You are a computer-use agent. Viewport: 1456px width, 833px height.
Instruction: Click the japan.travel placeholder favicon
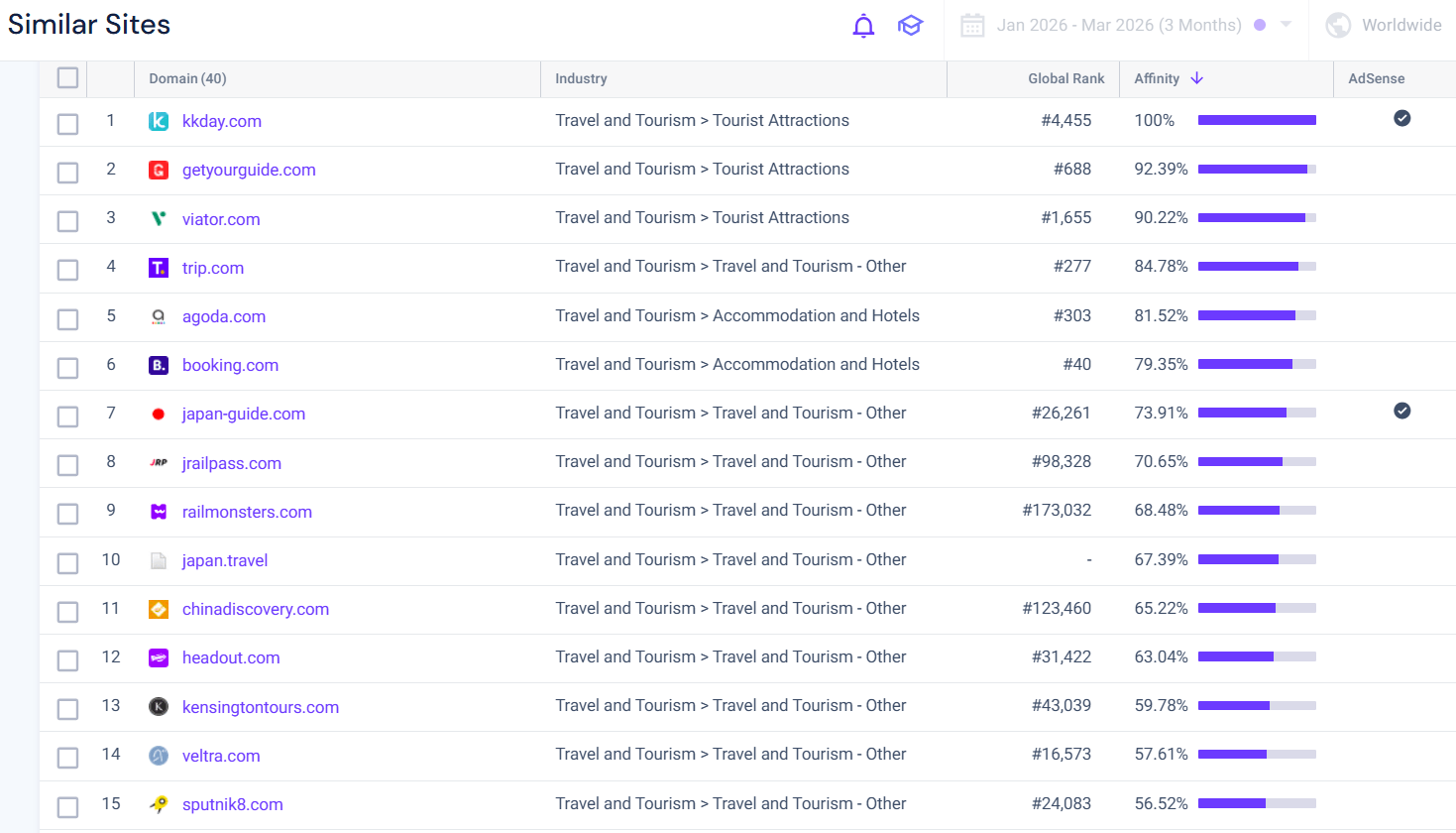159,560
